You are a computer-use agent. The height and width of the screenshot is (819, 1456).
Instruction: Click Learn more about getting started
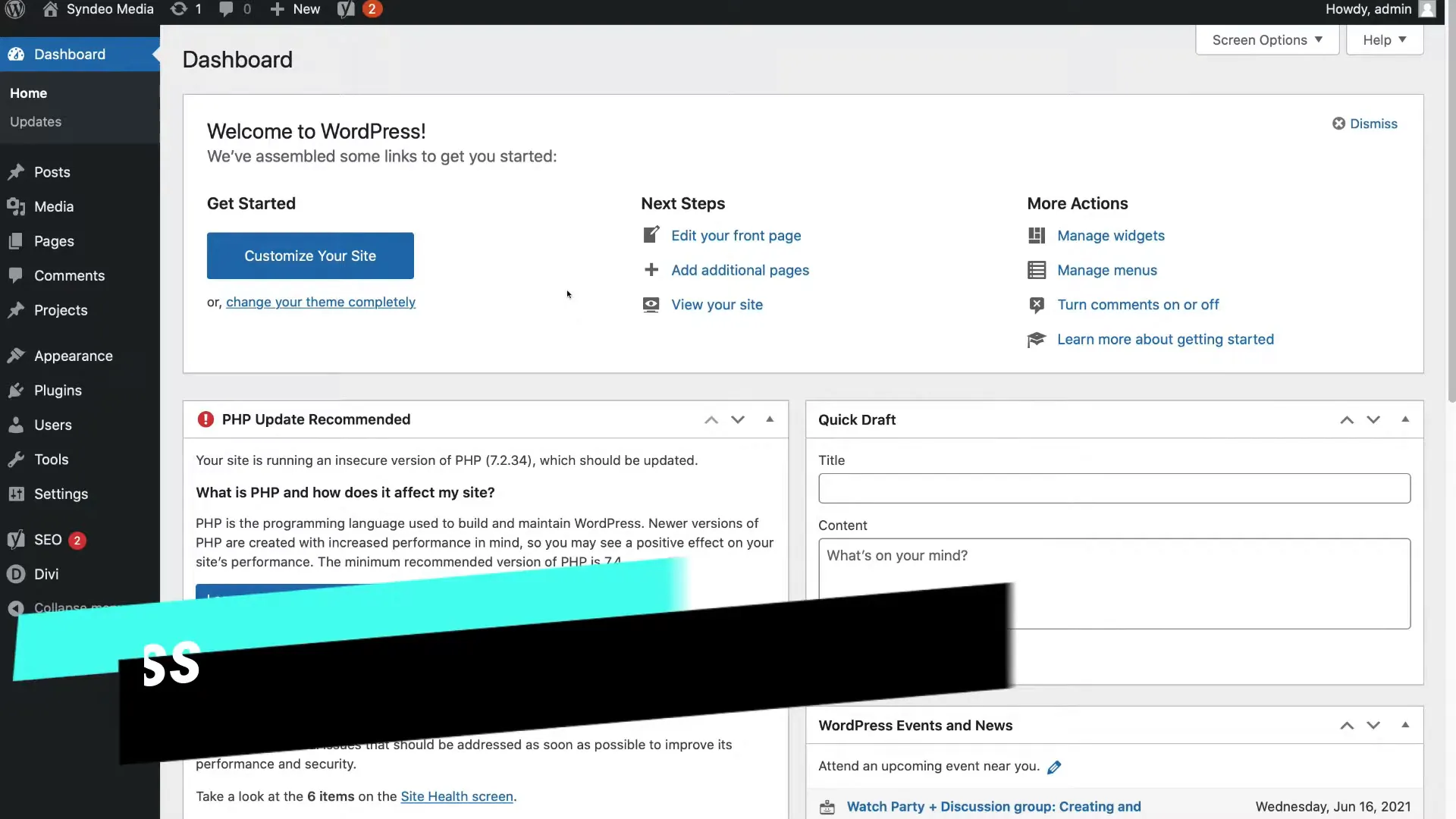(x=1166, y=339)
